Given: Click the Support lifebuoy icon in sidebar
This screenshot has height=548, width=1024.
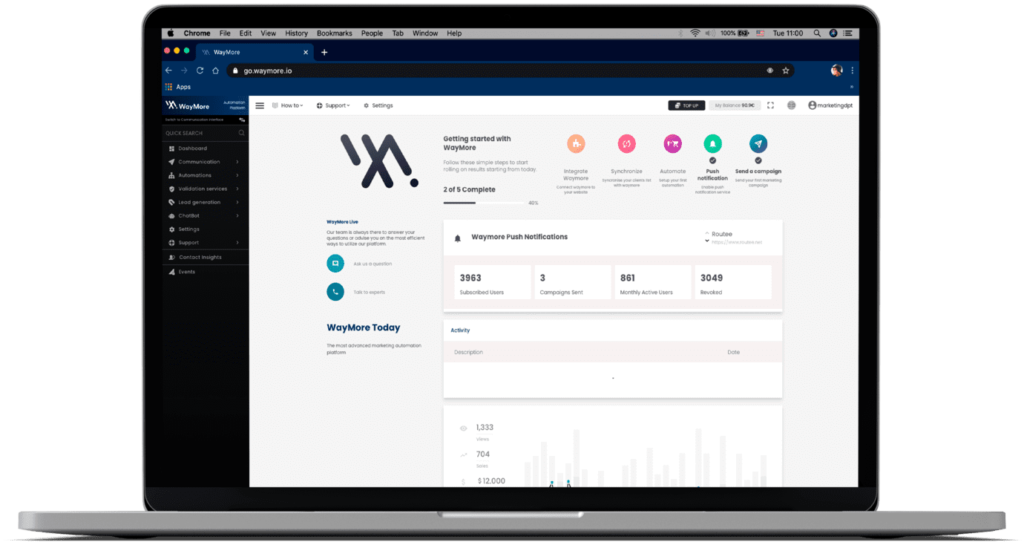Looking at the screenshot, I should click(x=171, y=242).
